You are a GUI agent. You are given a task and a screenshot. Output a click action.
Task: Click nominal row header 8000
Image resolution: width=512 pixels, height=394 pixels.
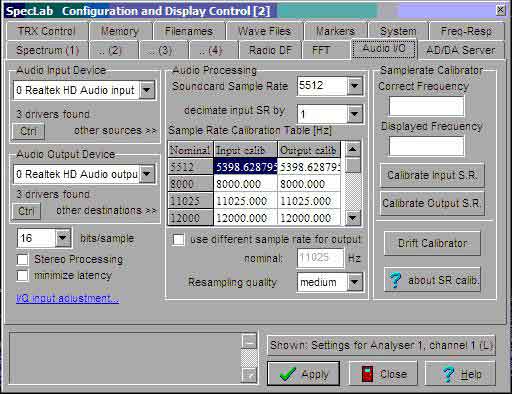190,184
